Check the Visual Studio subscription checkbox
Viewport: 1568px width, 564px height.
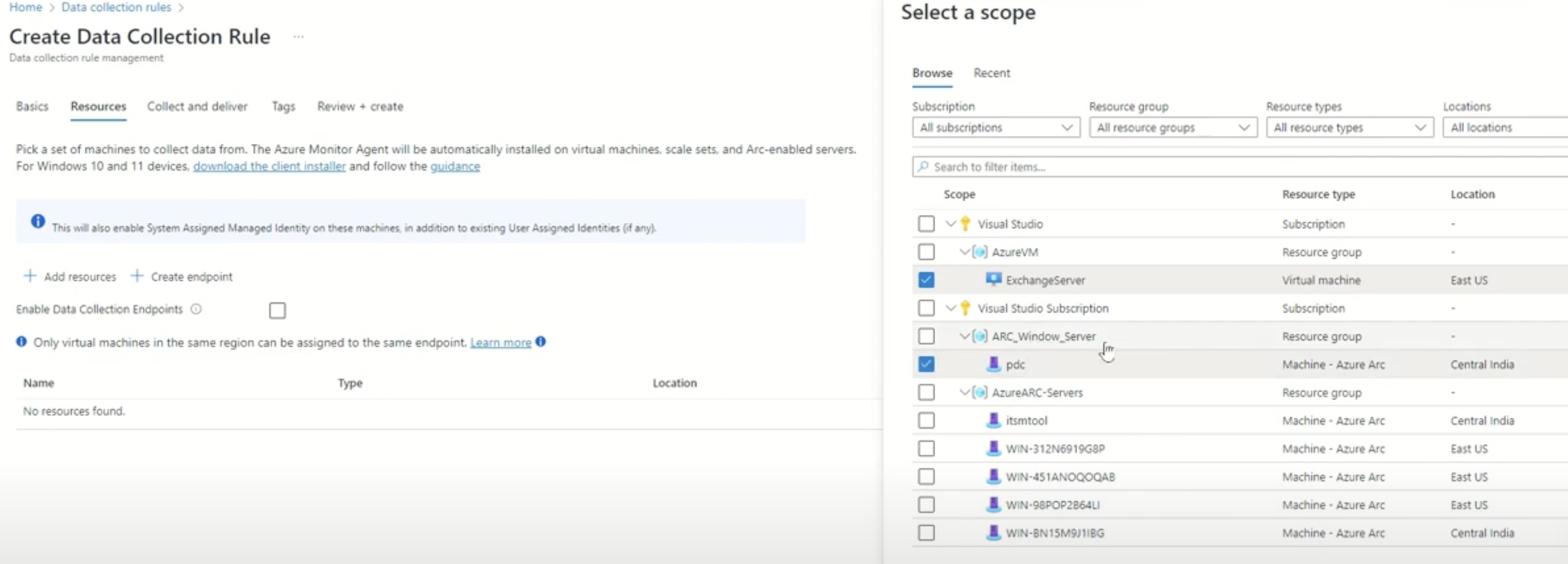pos(926,224)
